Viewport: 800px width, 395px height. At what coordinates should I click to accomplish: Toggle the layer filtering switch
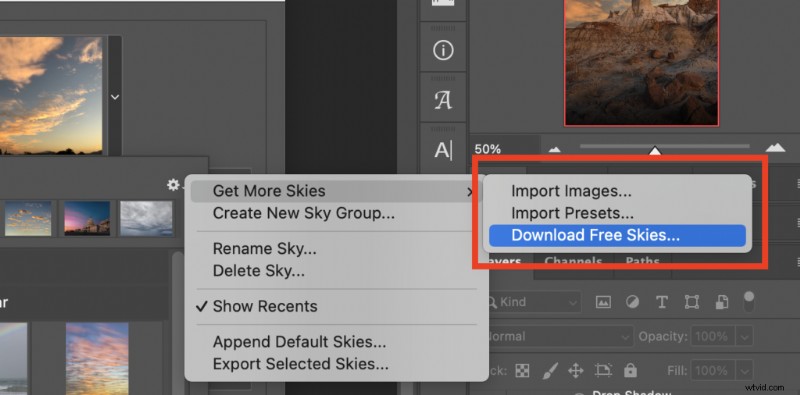click(748, 302)
